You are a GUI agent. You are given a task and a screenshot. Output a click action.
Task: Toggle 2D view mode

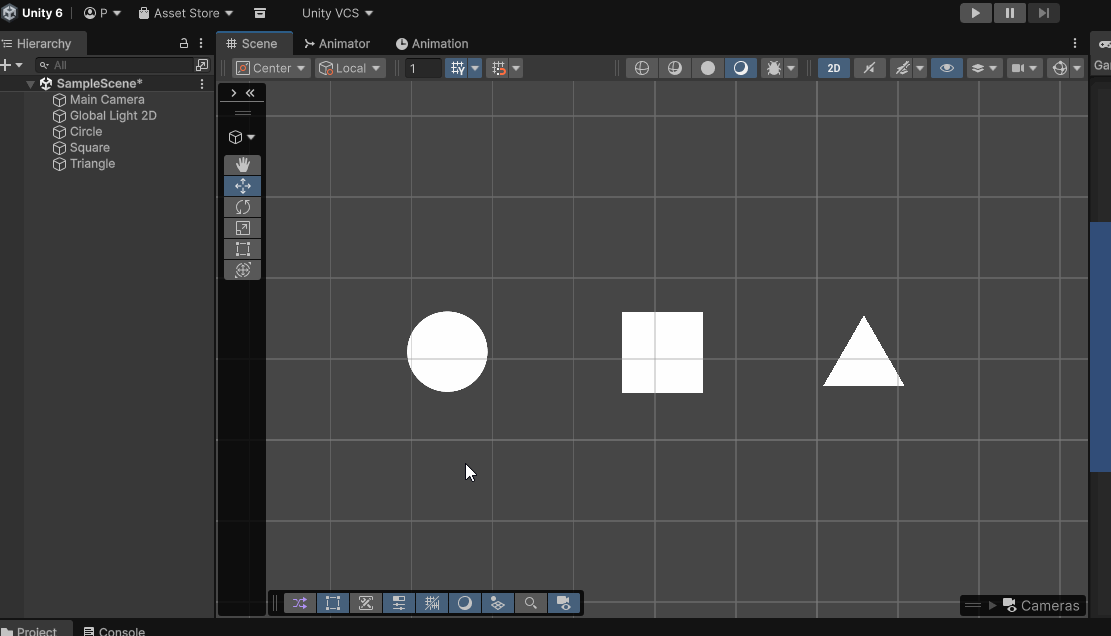click(834, 68)
